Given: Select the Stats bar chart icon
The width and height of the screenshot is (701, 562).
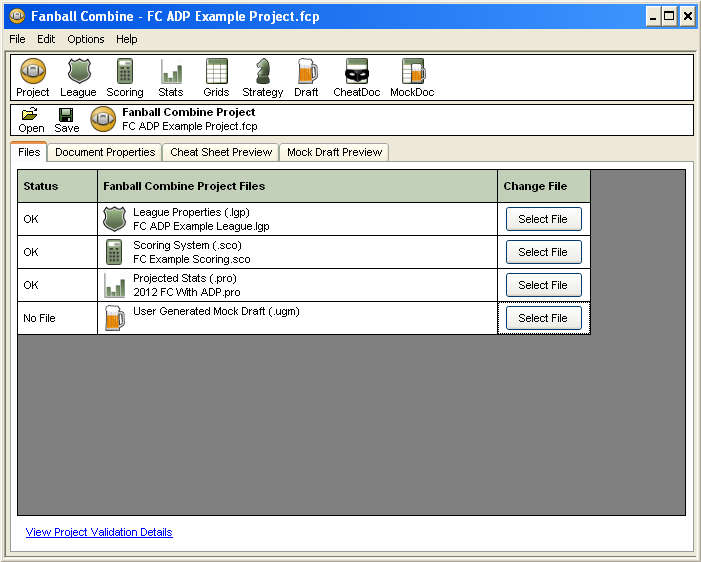Looking at the screenshot, I should click(x=171, y=77).
